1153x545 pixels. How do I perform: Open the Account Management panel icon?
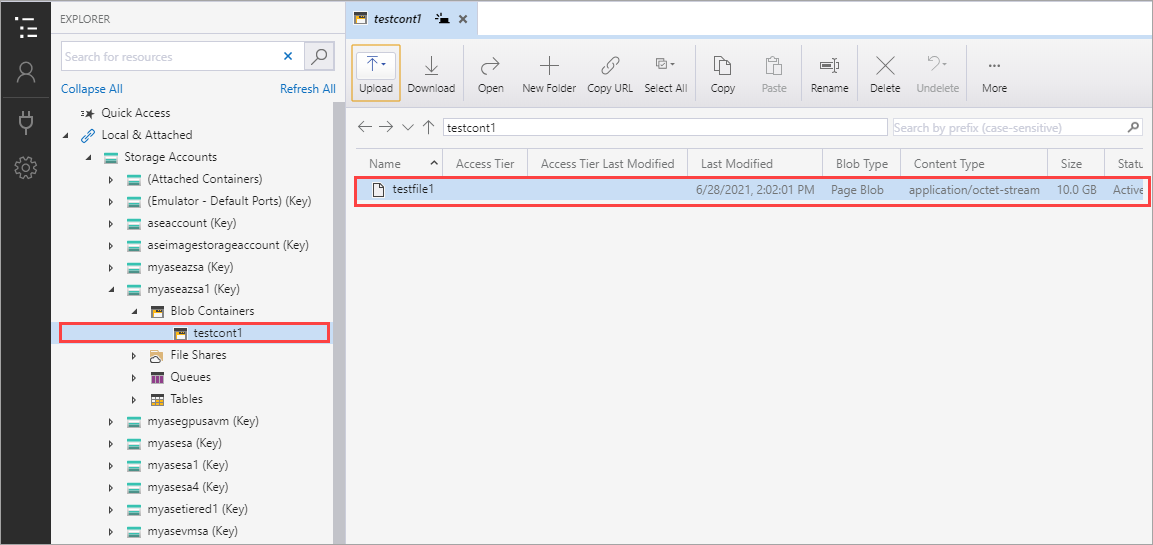26,72
